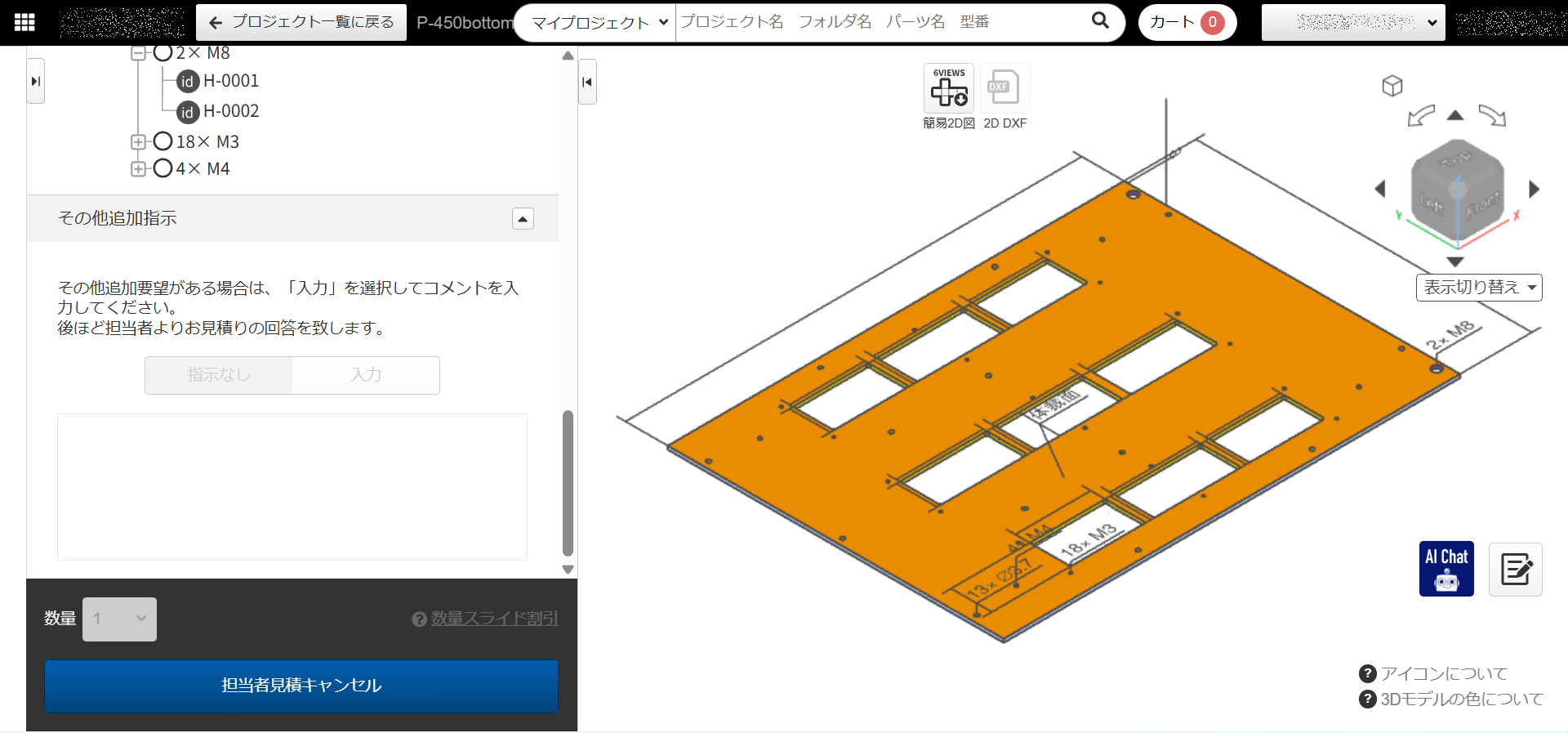Choose the 入力 option tab

366,375
